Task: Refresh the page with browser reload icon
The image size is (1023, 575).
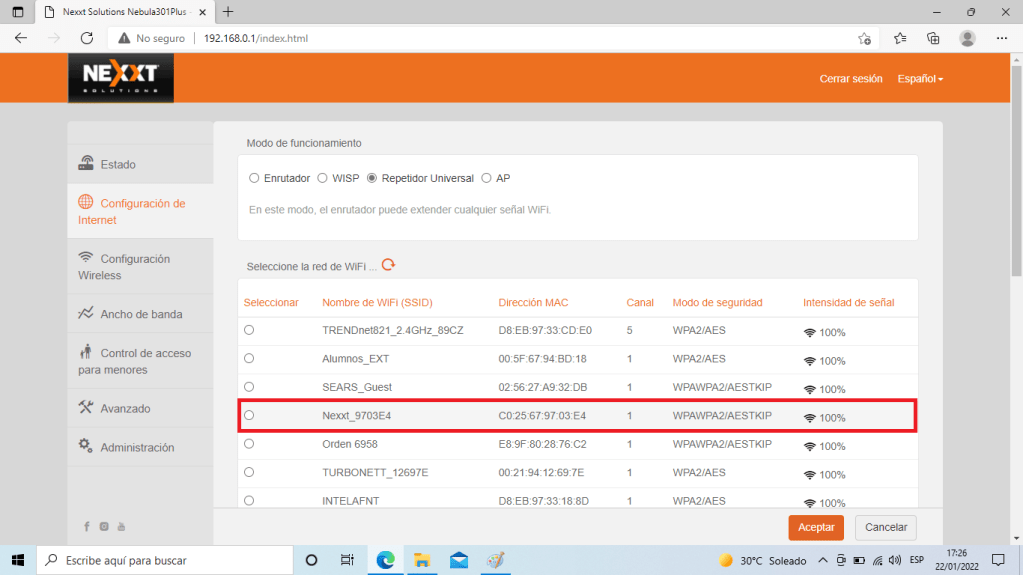Action: pos(87,38)
